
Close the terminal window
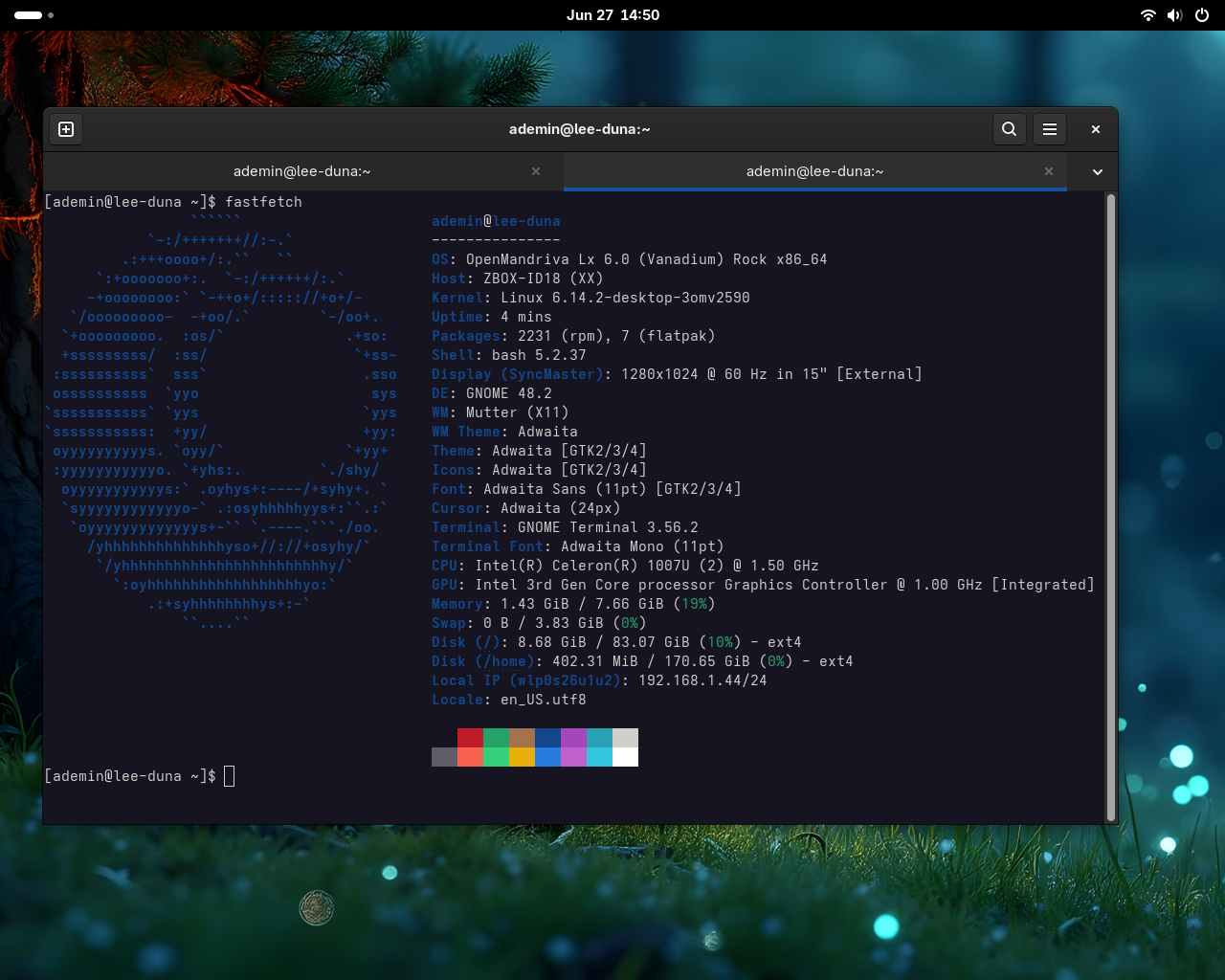pyautogui.click(x=1096, y=129)
